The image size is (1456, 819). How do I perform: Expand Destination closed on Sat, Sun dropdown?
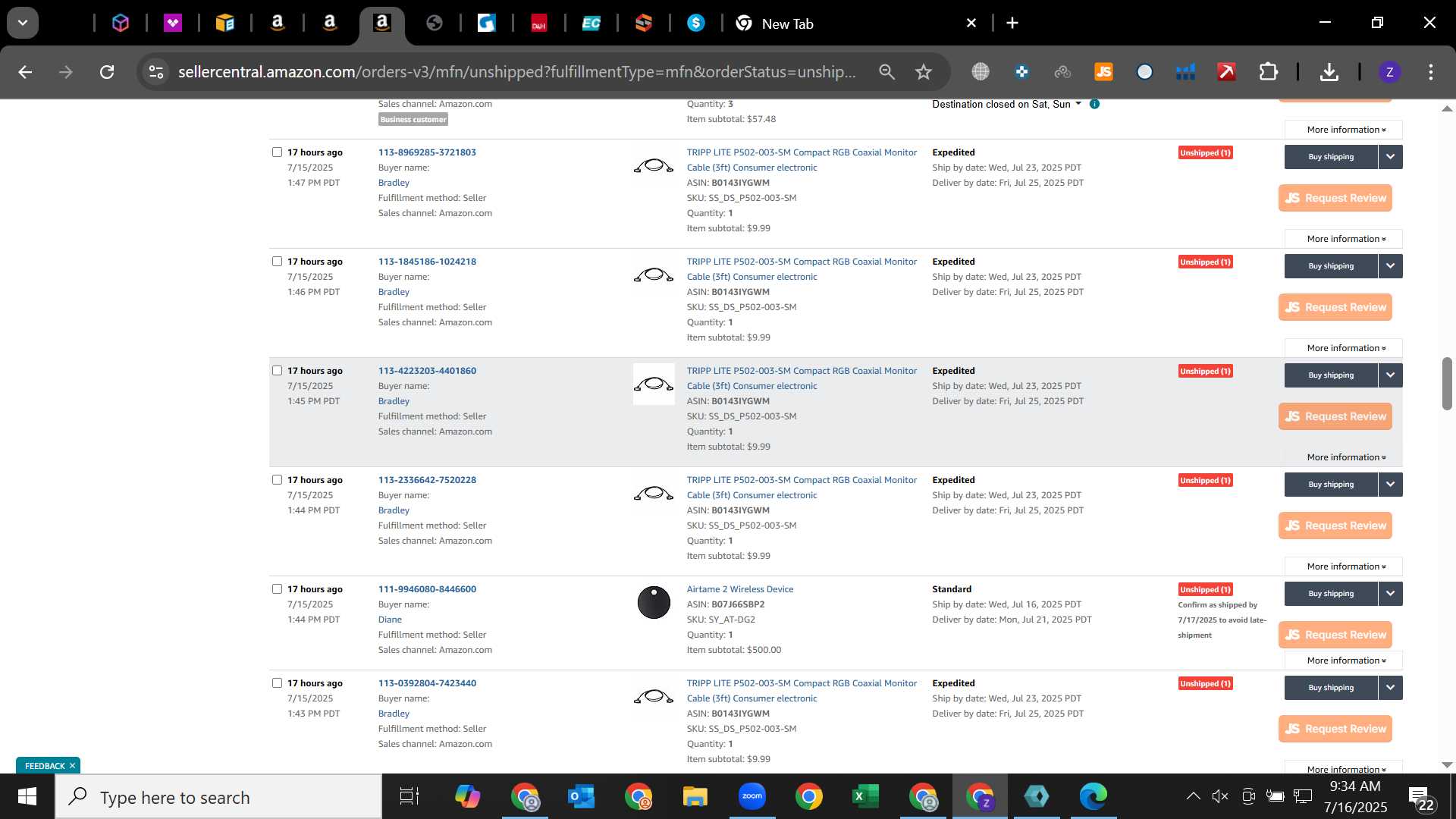tap(1006, 104)
